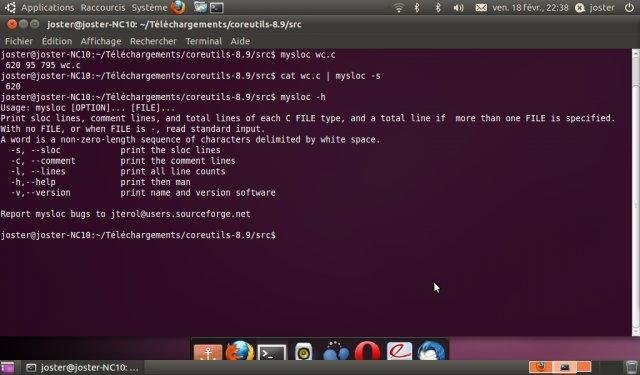Click the '-v,--version' option line
The width and height of the screenshot is (640, 375).
143,193
